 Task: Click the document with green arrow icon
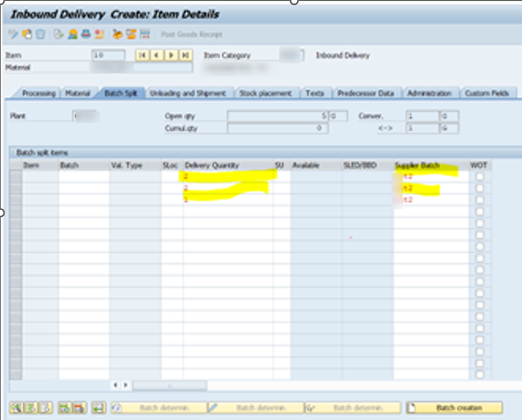click(x=58, y=34)
